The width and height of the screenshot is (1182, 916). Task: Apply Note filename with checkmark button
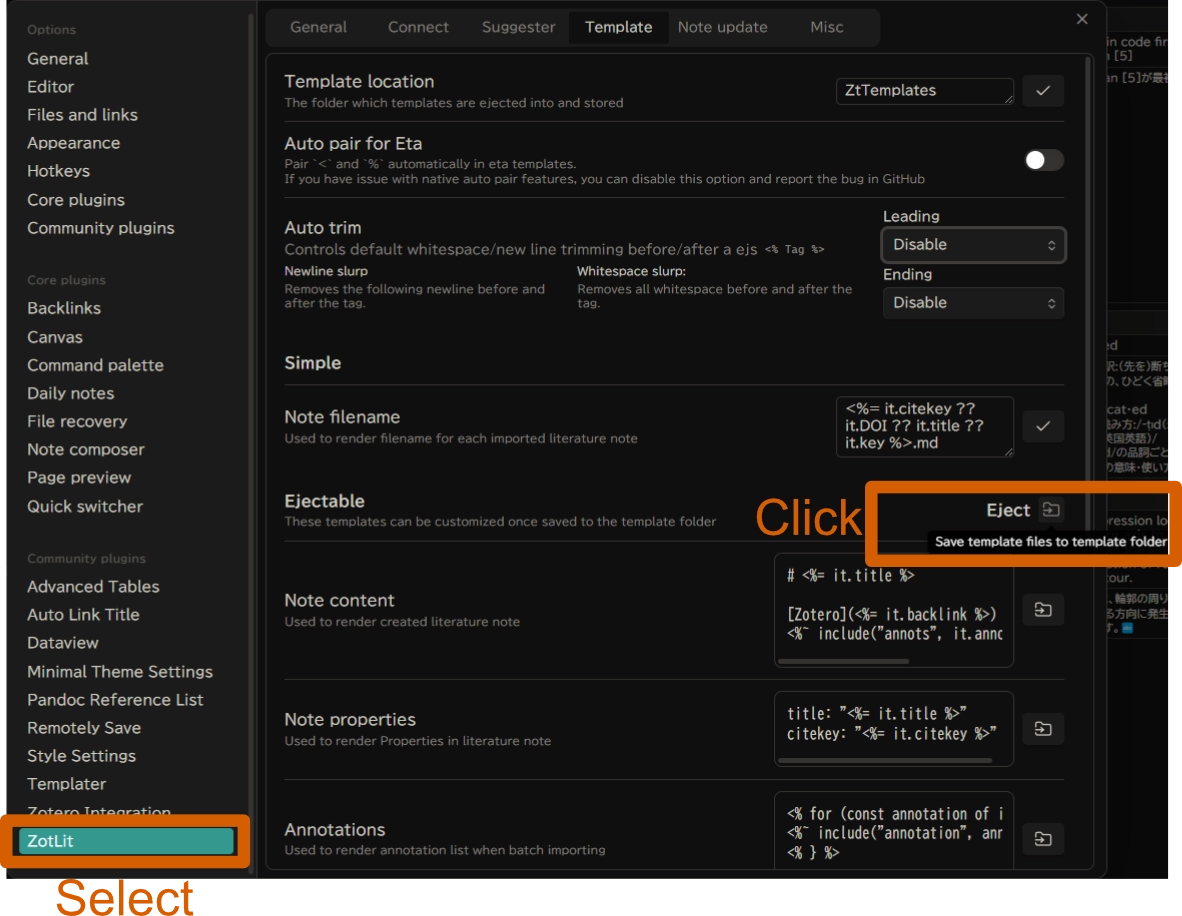[1043, 426]
